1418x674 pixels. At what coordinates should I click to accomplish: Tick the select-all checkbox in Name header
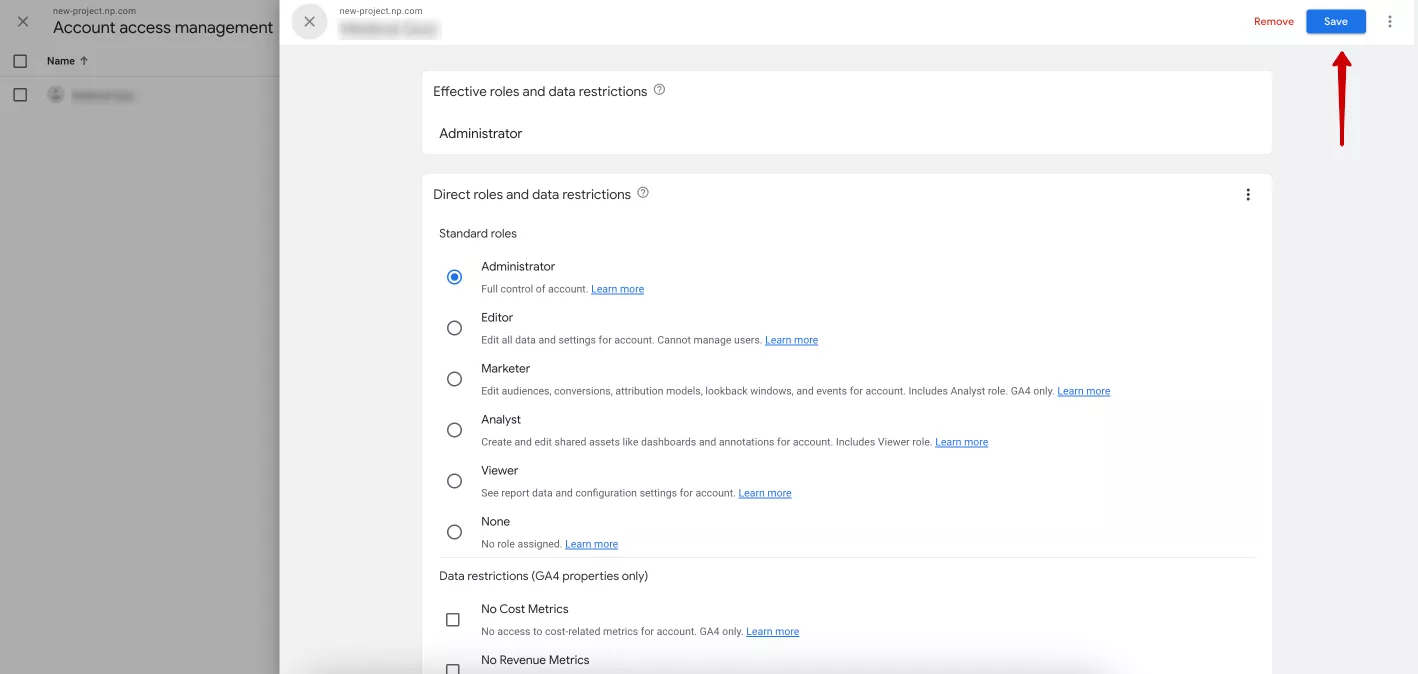(20, 61)
